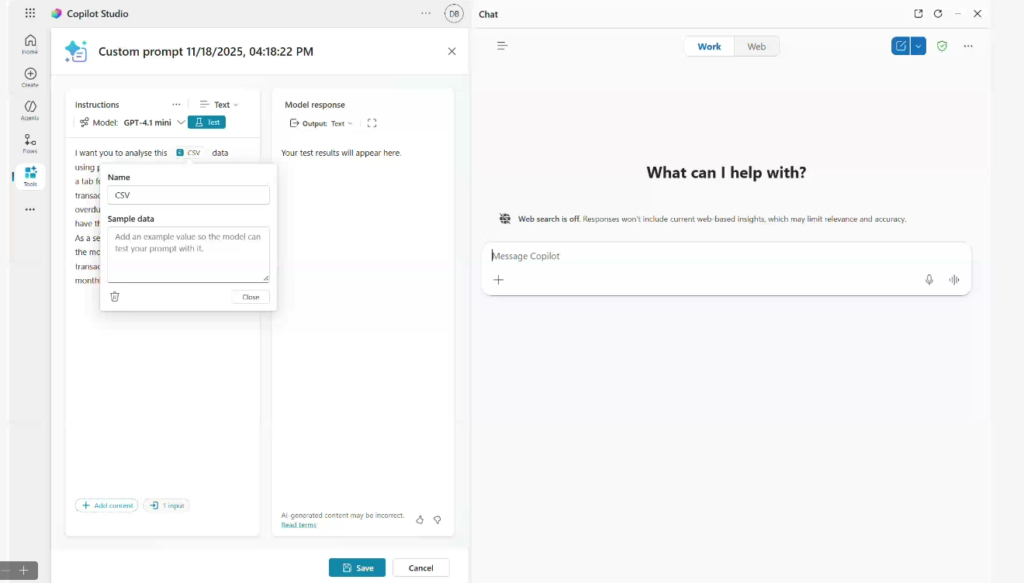Click the 'Instructions' heading
Image resolution: width=1024 pixels, height=583 pixels.
(97, 104)
